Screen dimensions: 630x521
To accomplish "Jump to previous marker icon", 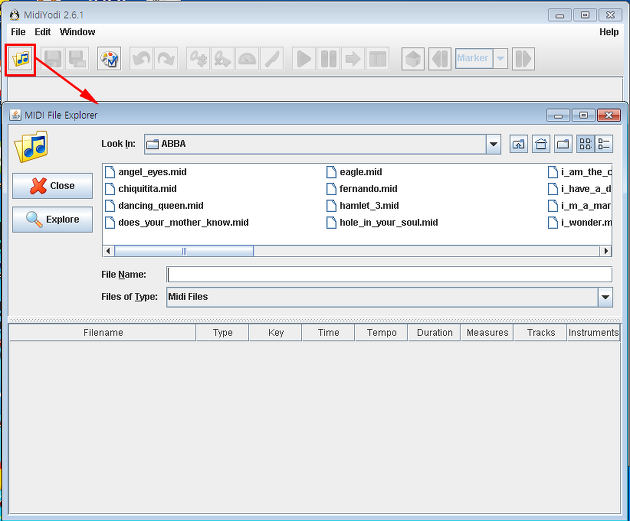I will coord(440,59).
